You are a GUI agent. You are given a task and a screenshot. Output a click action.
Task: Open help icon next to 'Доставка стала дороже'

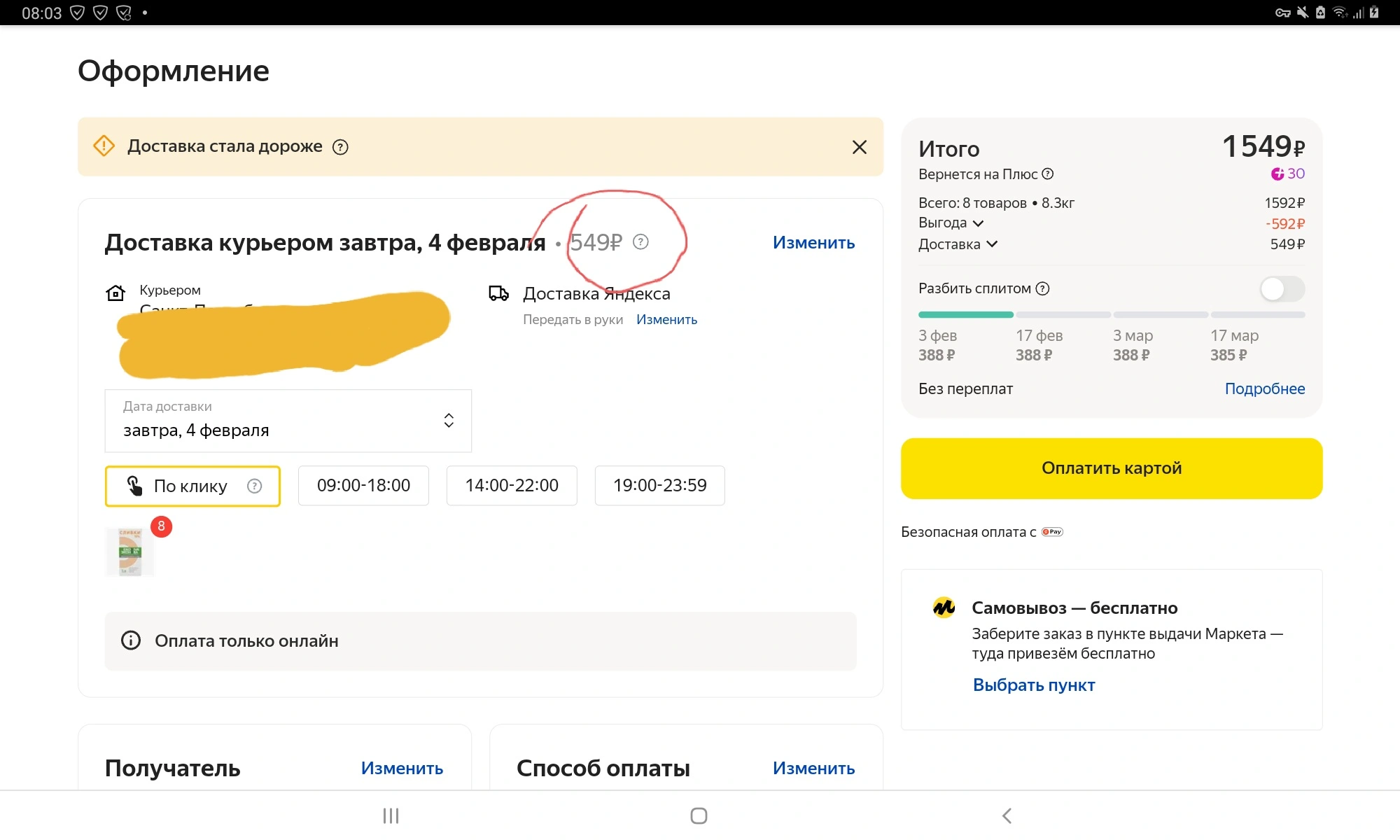tap(340, 147)
